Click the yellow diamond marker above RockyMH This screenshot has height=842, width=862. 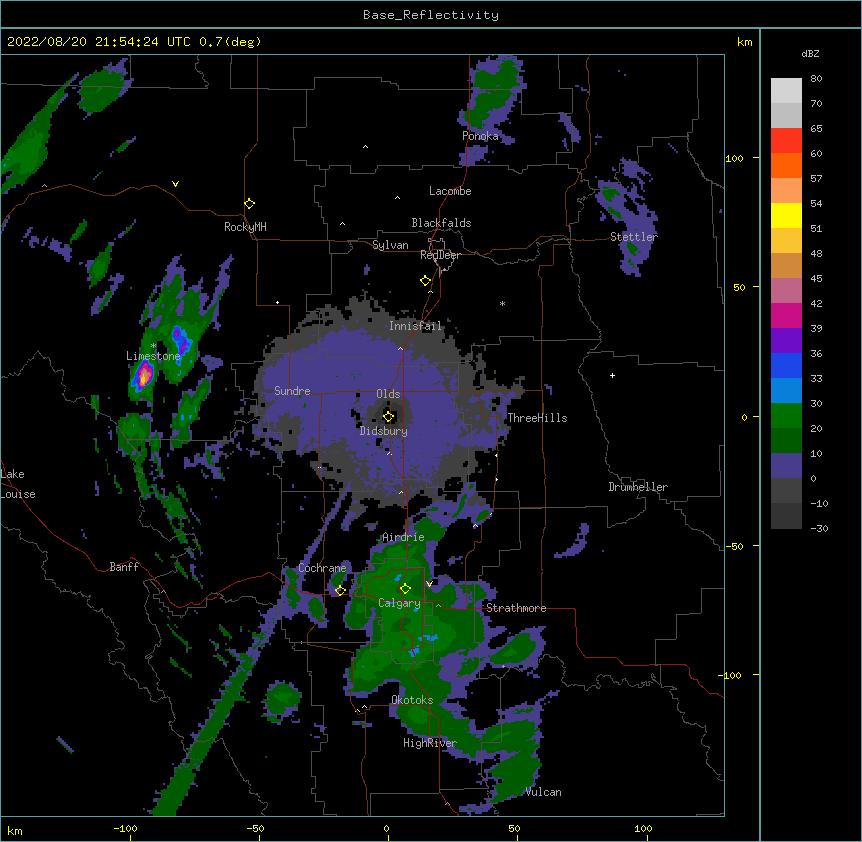[250, 204]
